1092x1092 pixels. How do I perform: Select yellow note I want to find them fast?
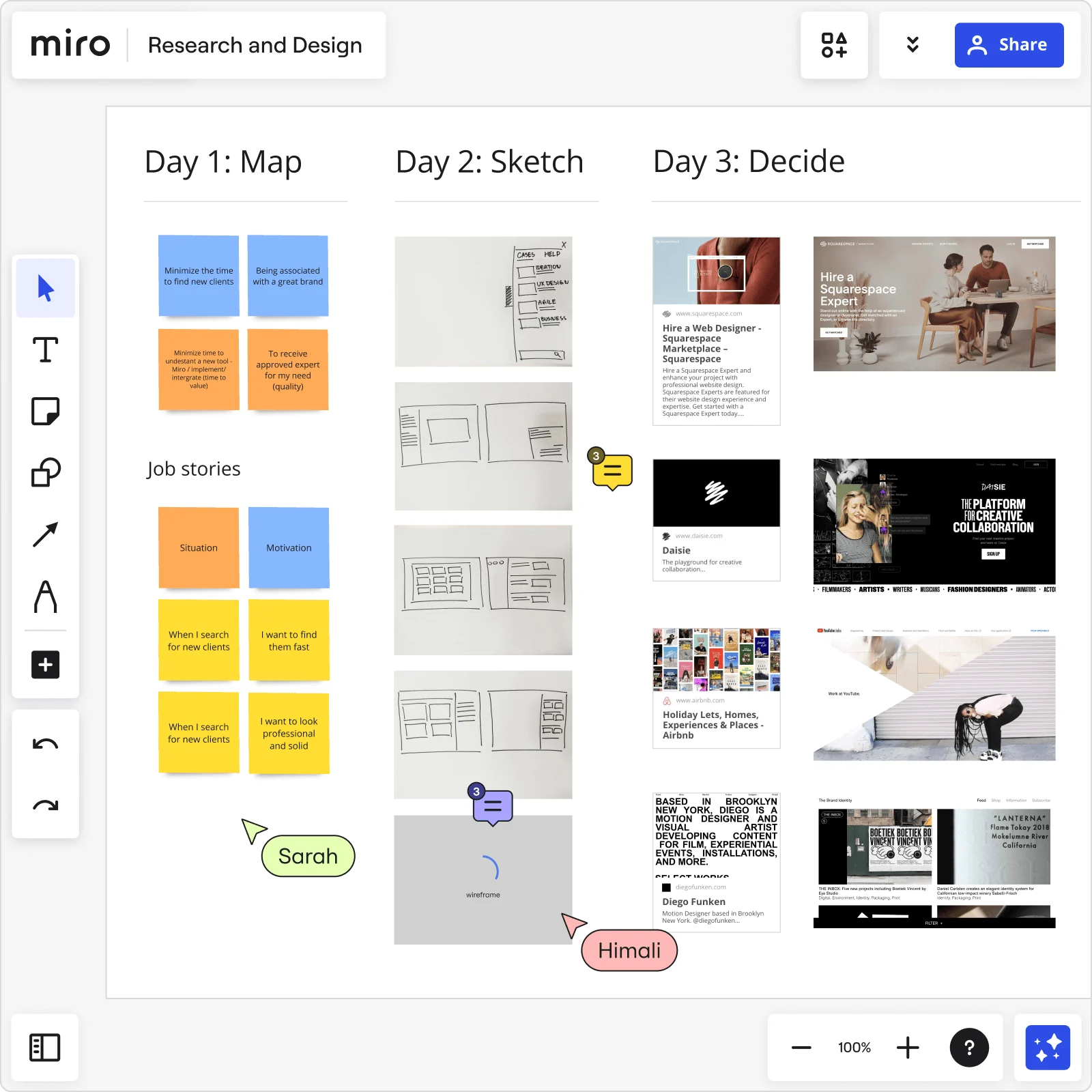[x=289, y=640]
